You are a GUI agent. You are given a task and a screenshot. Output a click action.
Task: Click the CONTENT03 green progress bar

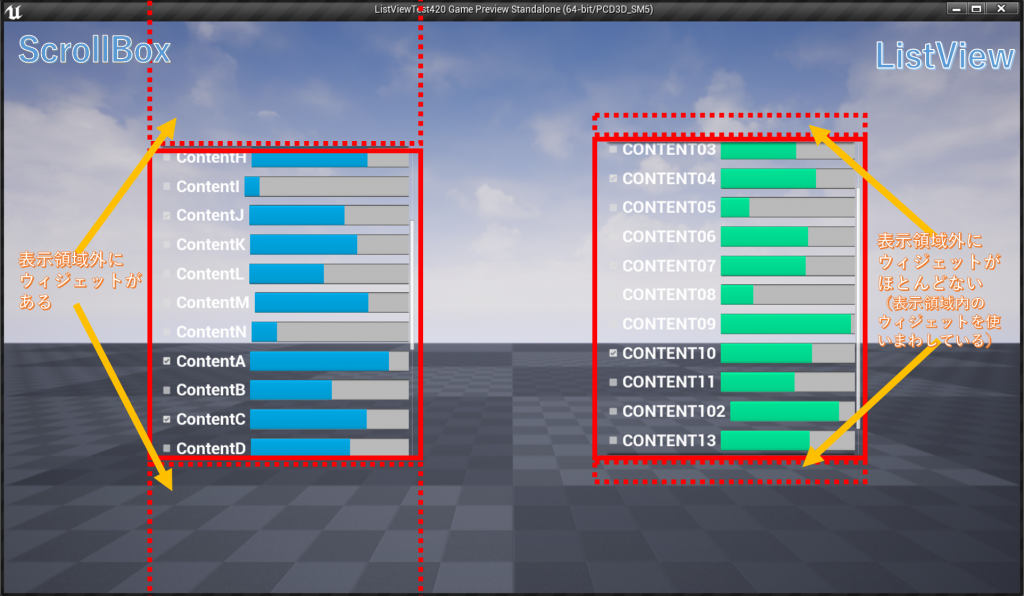pos(788,151)
